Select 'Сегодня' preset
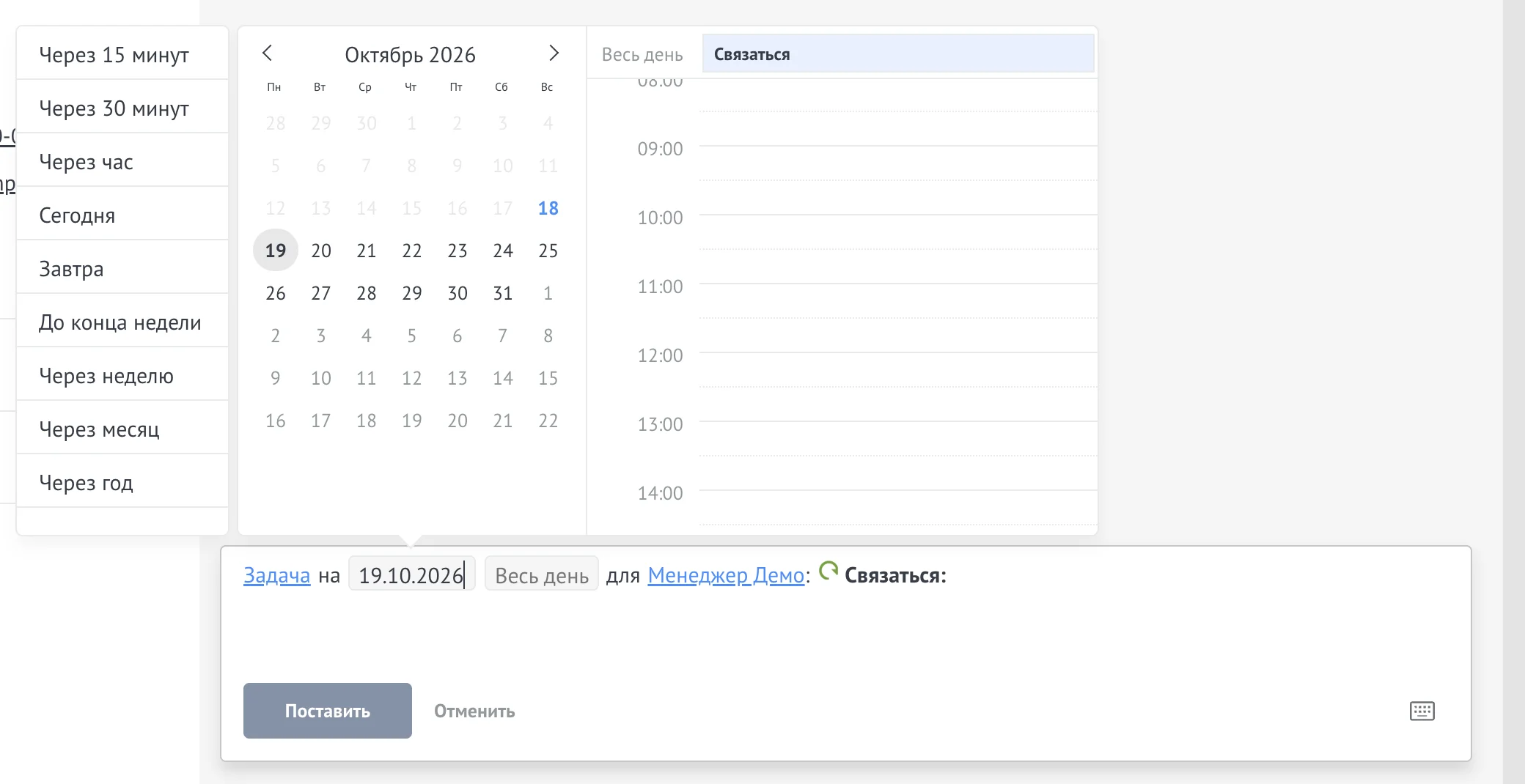1525x784 pixels. tap(122, 215)
